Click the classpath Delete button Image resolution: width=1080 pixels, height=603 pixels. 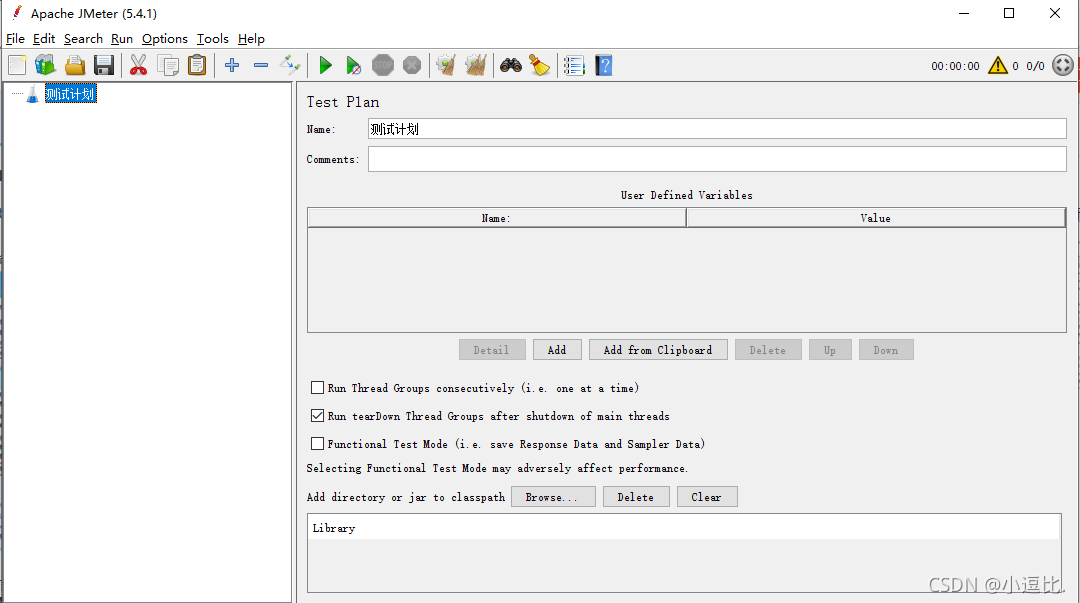[636, 497]
